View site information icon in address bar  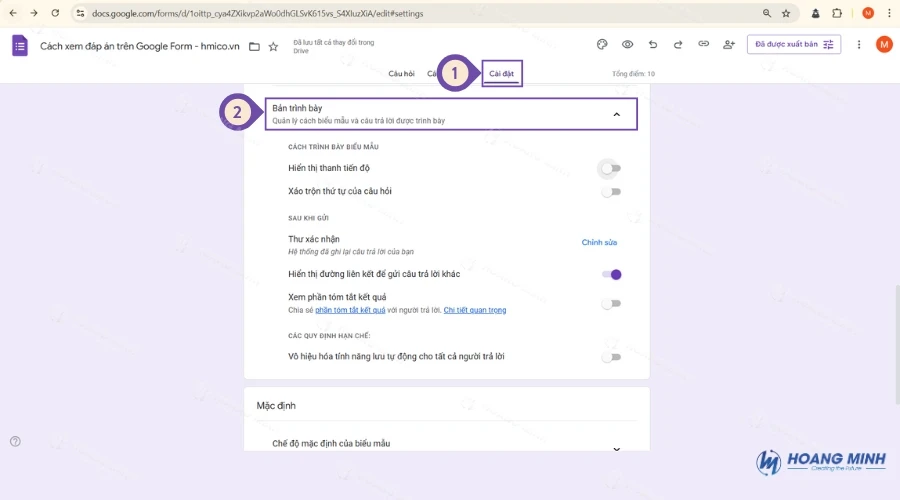[x=80, y=13]
